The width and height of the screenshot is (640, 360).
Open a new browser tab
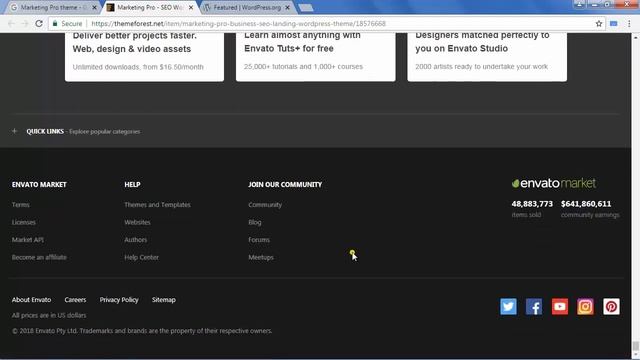tap(305, 7)
